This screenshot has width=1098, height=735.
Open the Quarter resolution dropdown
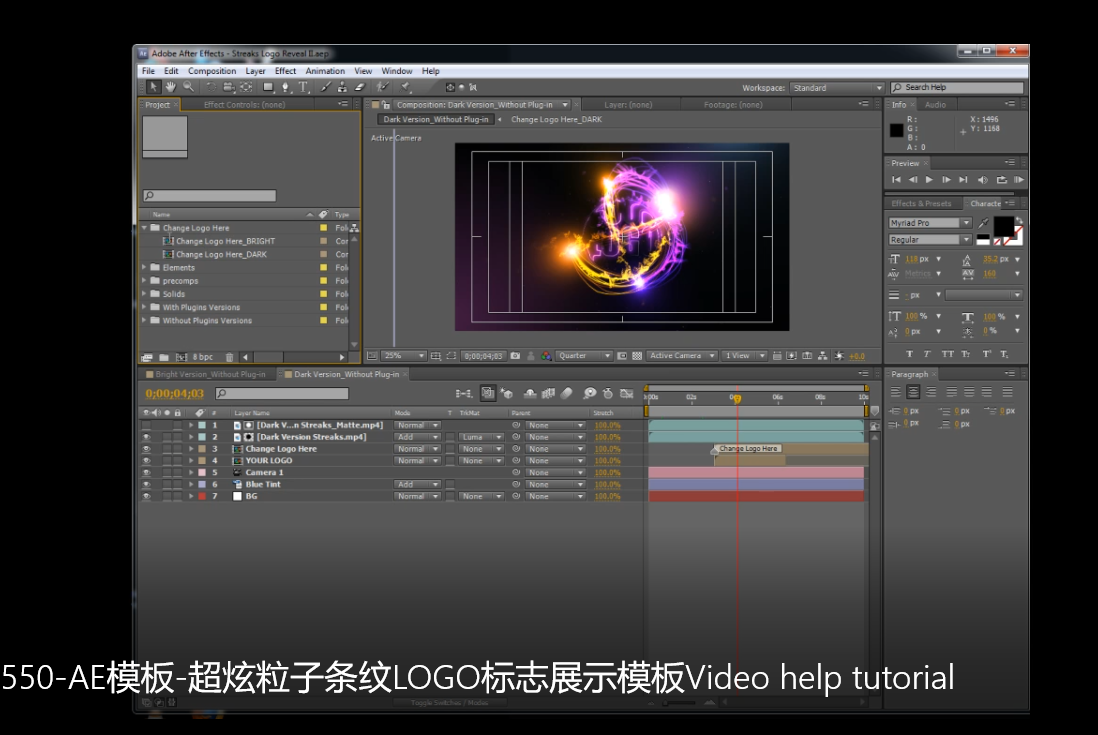585,356
